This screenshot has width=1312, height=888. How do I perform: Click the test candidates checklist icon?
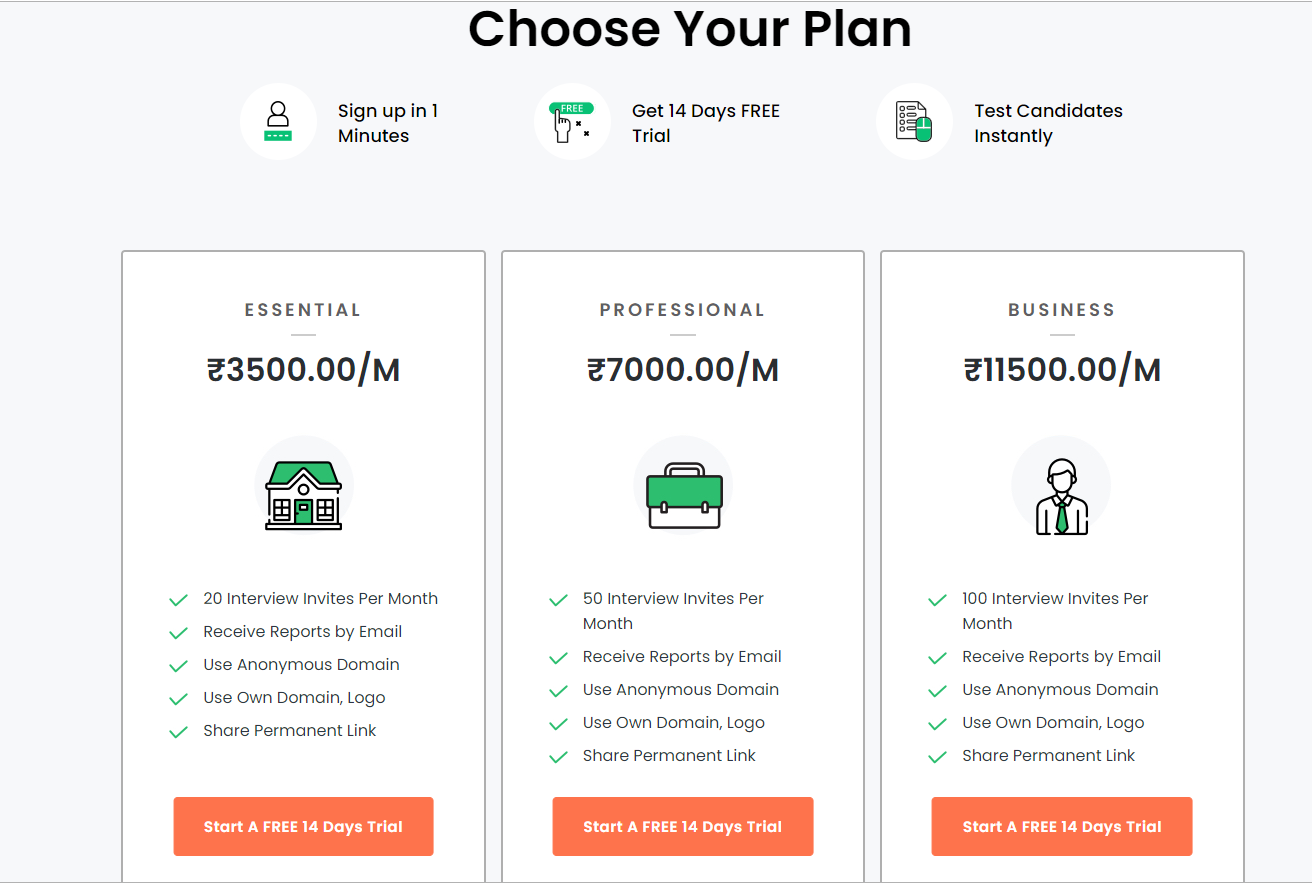coord(914,122)
